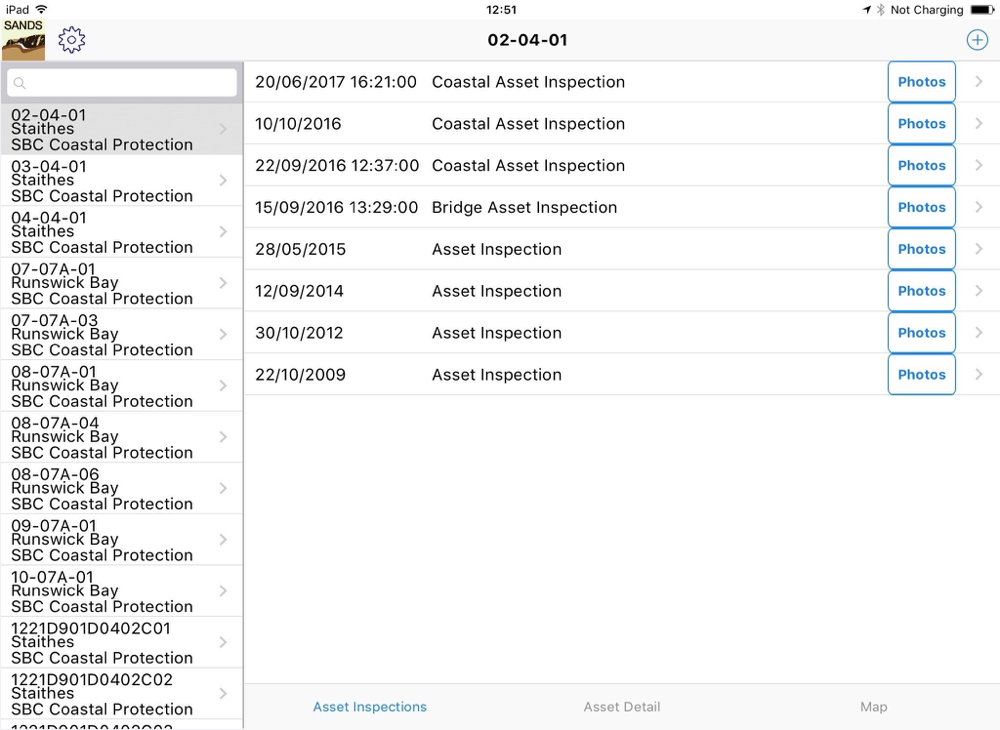Select asset 08-07A-06 Runswick Bay
Viewport: 1000px width, 730px height.
(122, 489)
